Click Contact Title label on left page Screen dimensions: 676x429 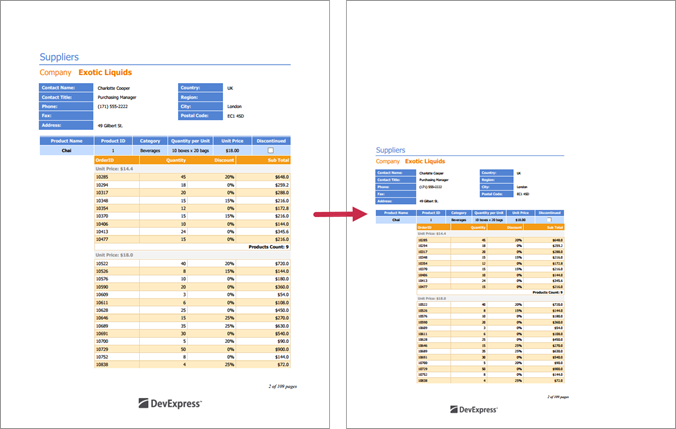coord(66,97)
